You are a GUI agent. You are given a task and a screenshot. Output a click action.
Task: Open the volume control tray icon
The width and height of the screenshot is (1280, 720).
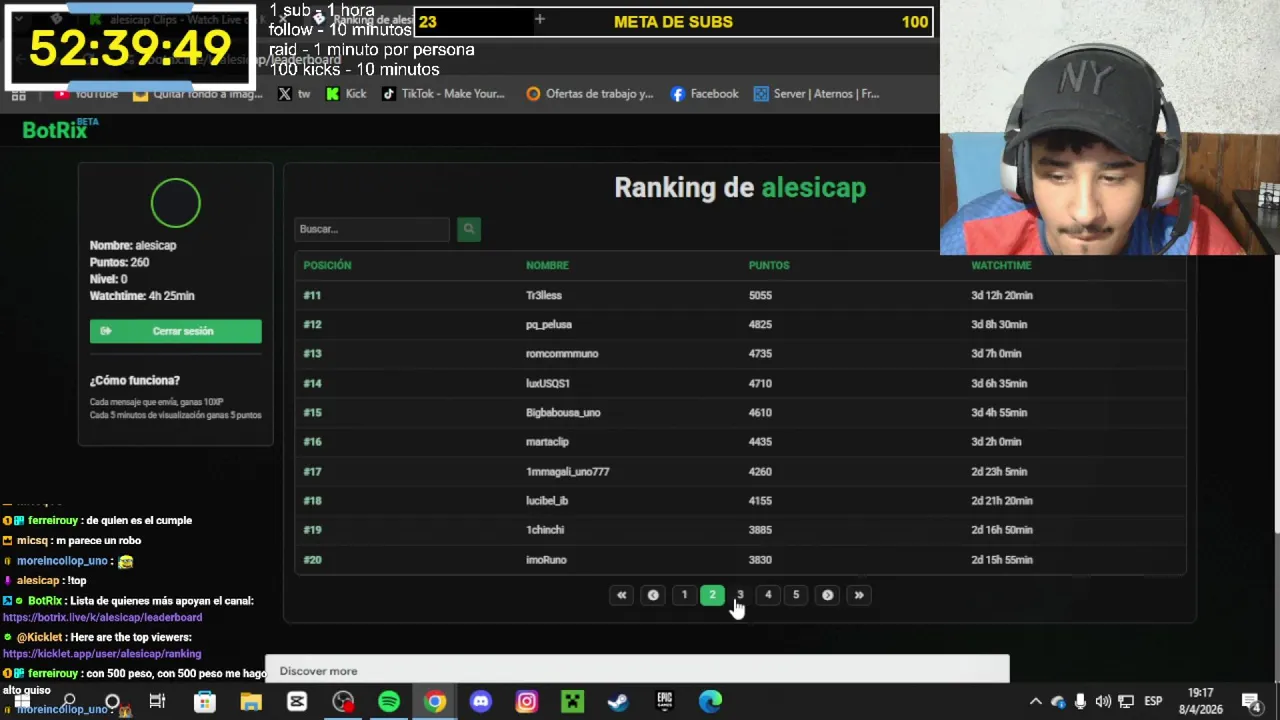click(x=1103, y=701)
